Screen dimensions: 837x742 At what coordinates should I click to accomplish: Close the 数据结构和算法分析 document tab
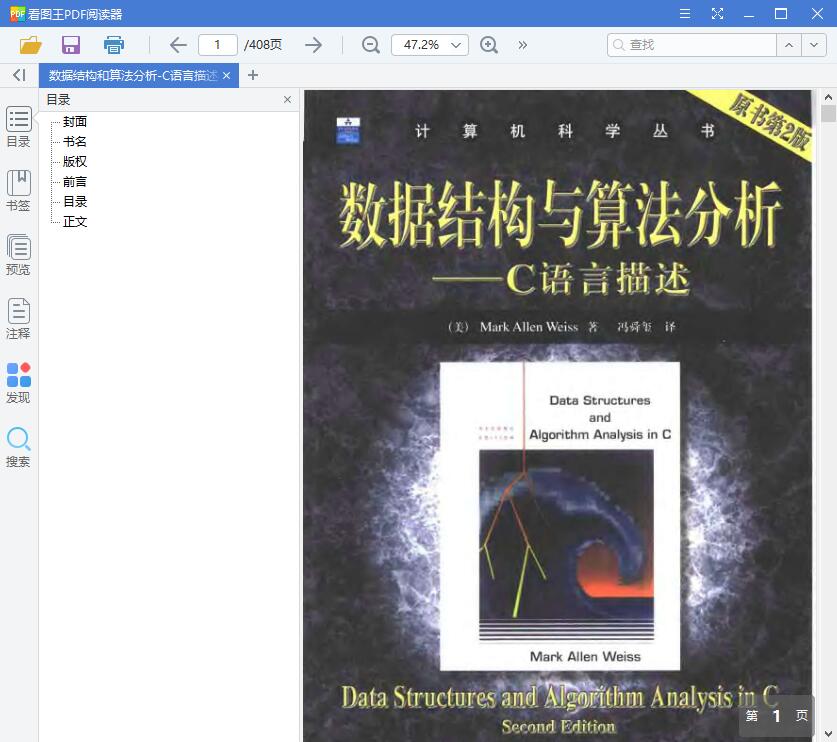coord(226,76)
